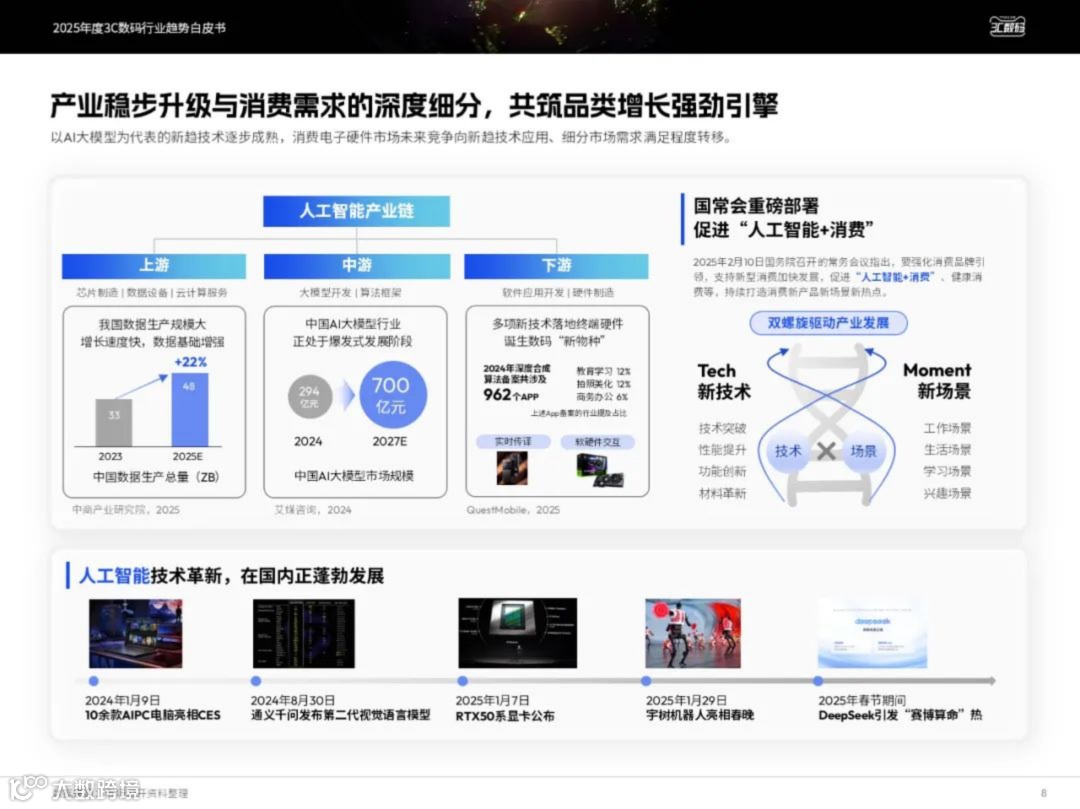
Task: Click the 芯片制造 | 数据设备 | 云计算服务 subtitle
Action: 152,293
